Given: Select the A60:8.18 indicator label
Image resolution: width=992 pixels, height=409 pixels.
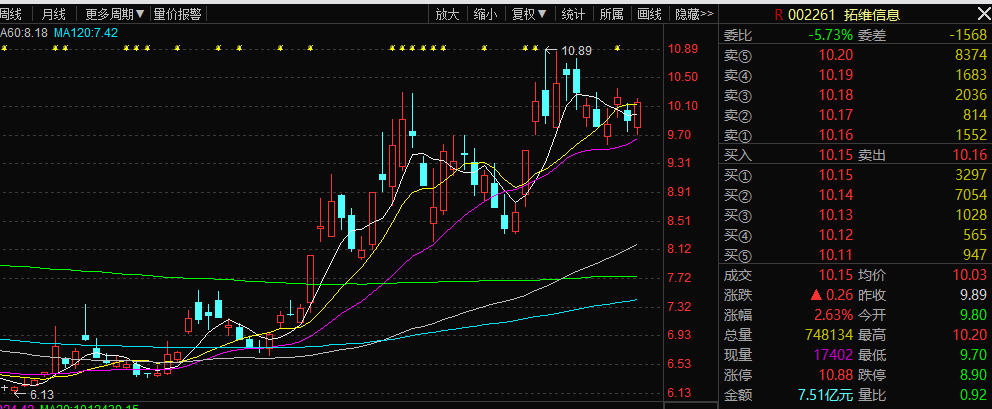Looking at the screenshot, I should pyautogui.click(x=23, y=32).
